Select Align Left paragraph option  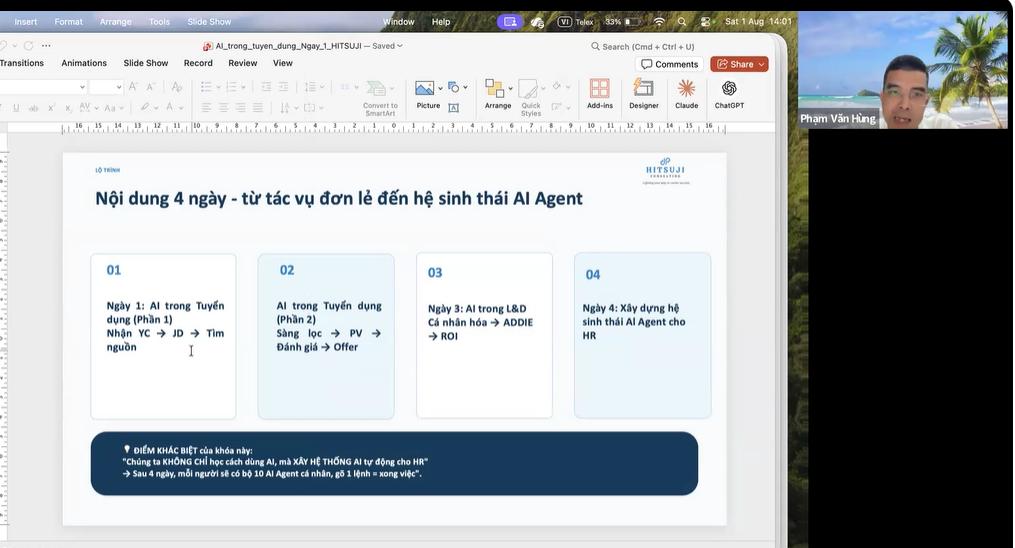206,108
